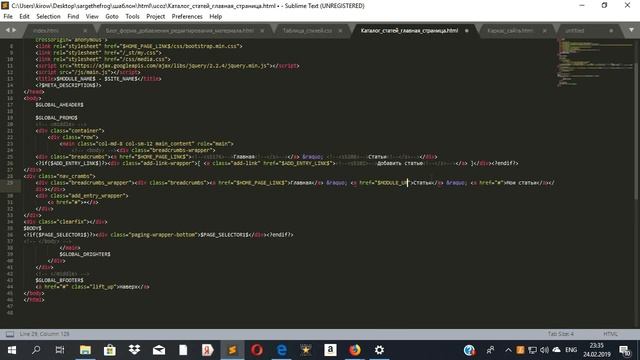
Task: Open Windows search from the taskbar
Action: (36, 350)
